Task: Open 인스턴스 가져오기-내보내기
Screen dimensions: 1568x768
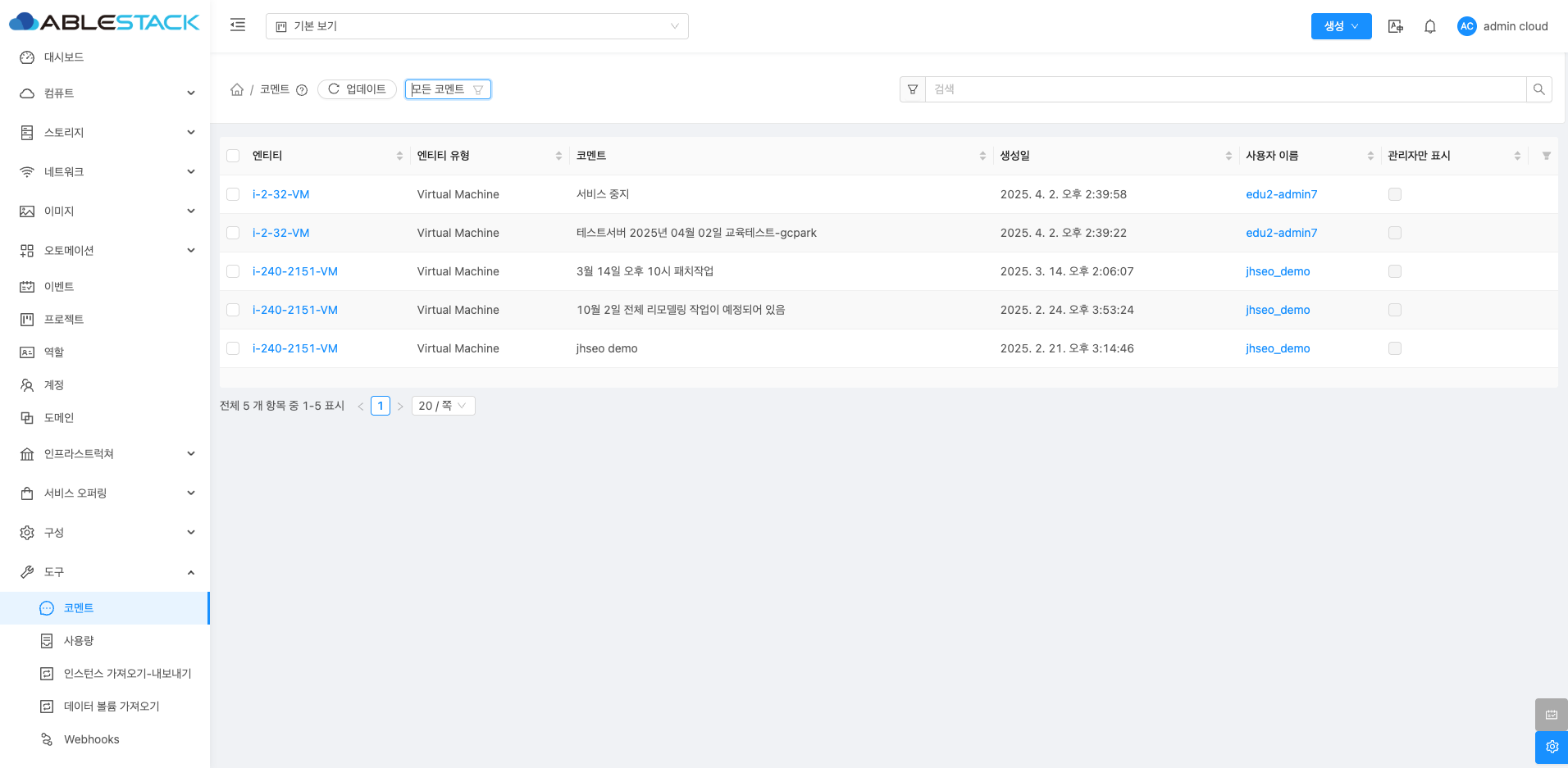Action: click(x=105, y=674)
